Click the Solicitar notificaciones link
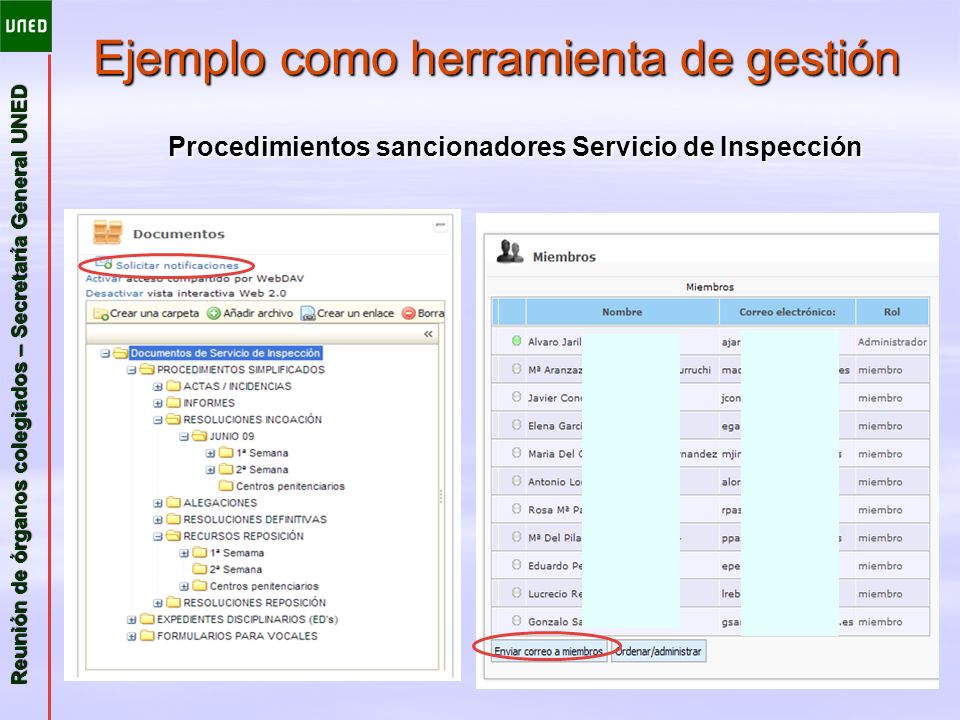 point(177,265)
